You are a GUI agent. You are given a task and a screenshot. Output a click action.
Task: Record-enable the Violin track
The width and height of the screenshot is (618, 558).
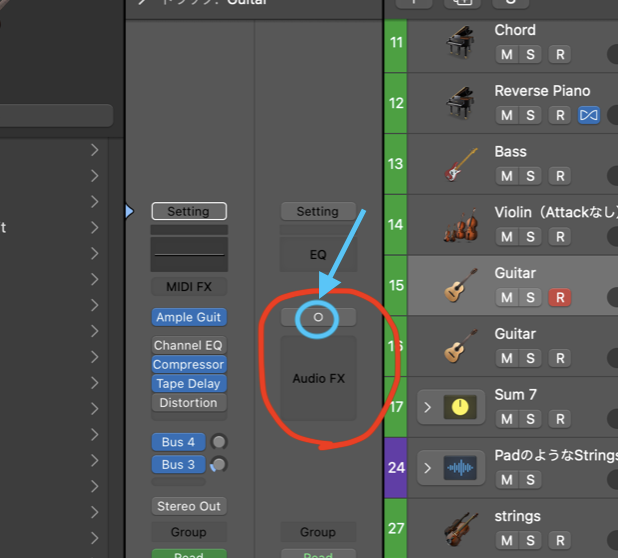(560, 237)
